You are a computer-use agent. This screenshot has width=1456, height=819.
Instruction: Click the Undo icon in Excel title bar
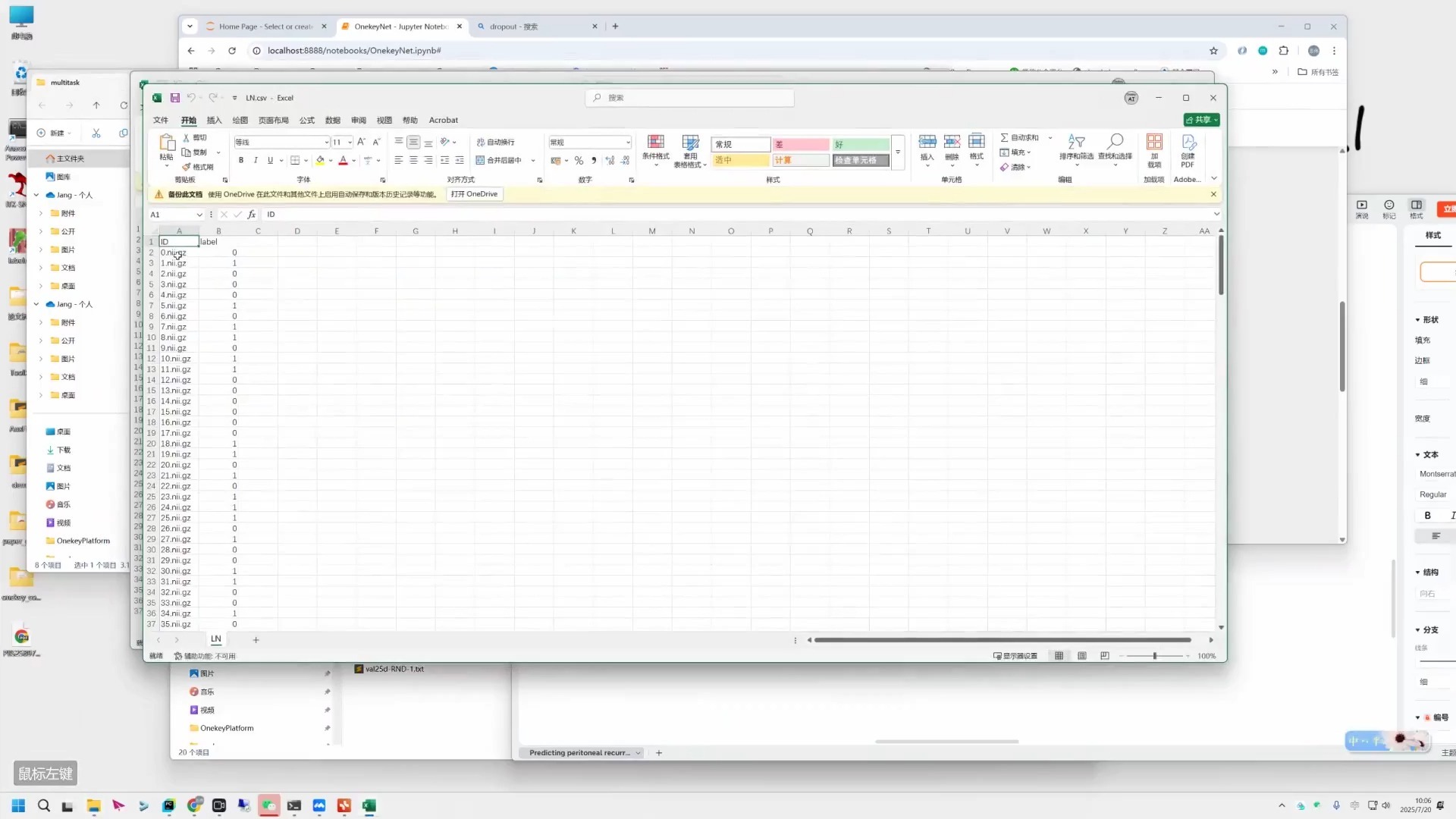pyautogui.click(x=191, y=98)
